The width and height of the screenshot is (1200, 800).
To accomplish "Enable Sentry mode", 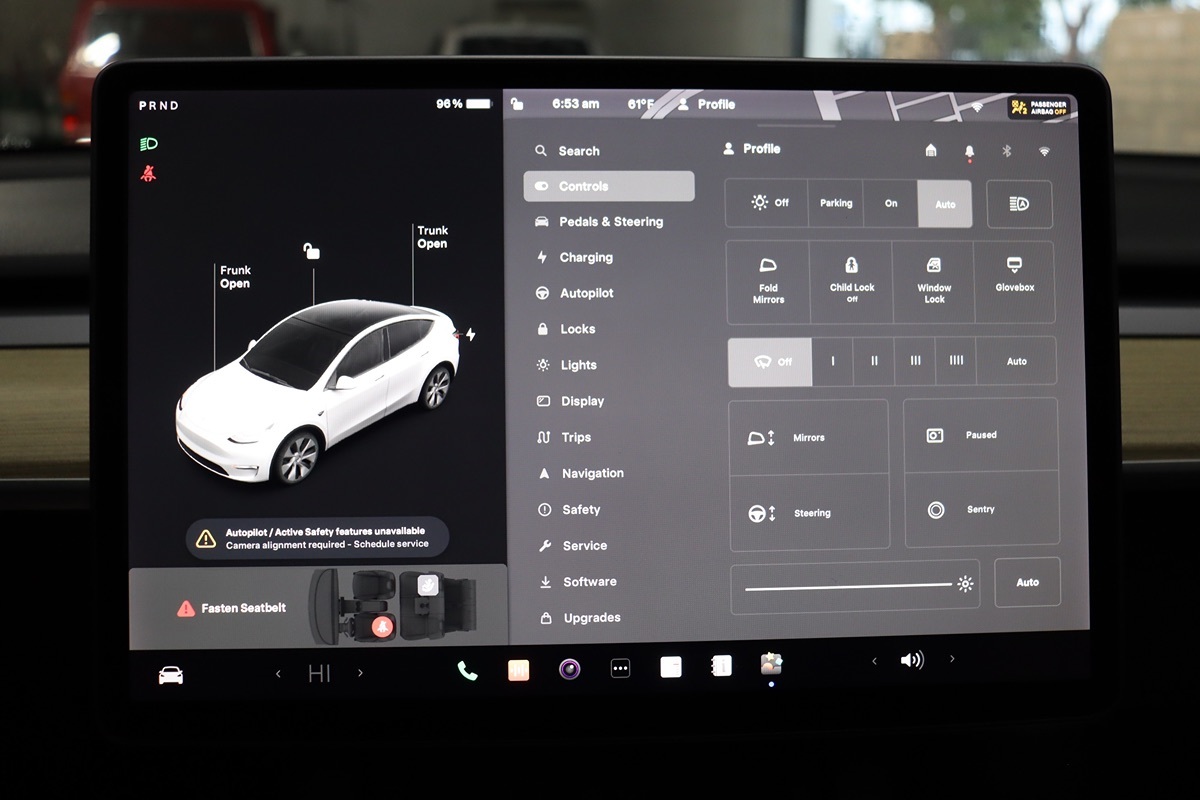I will coord(980,510).
